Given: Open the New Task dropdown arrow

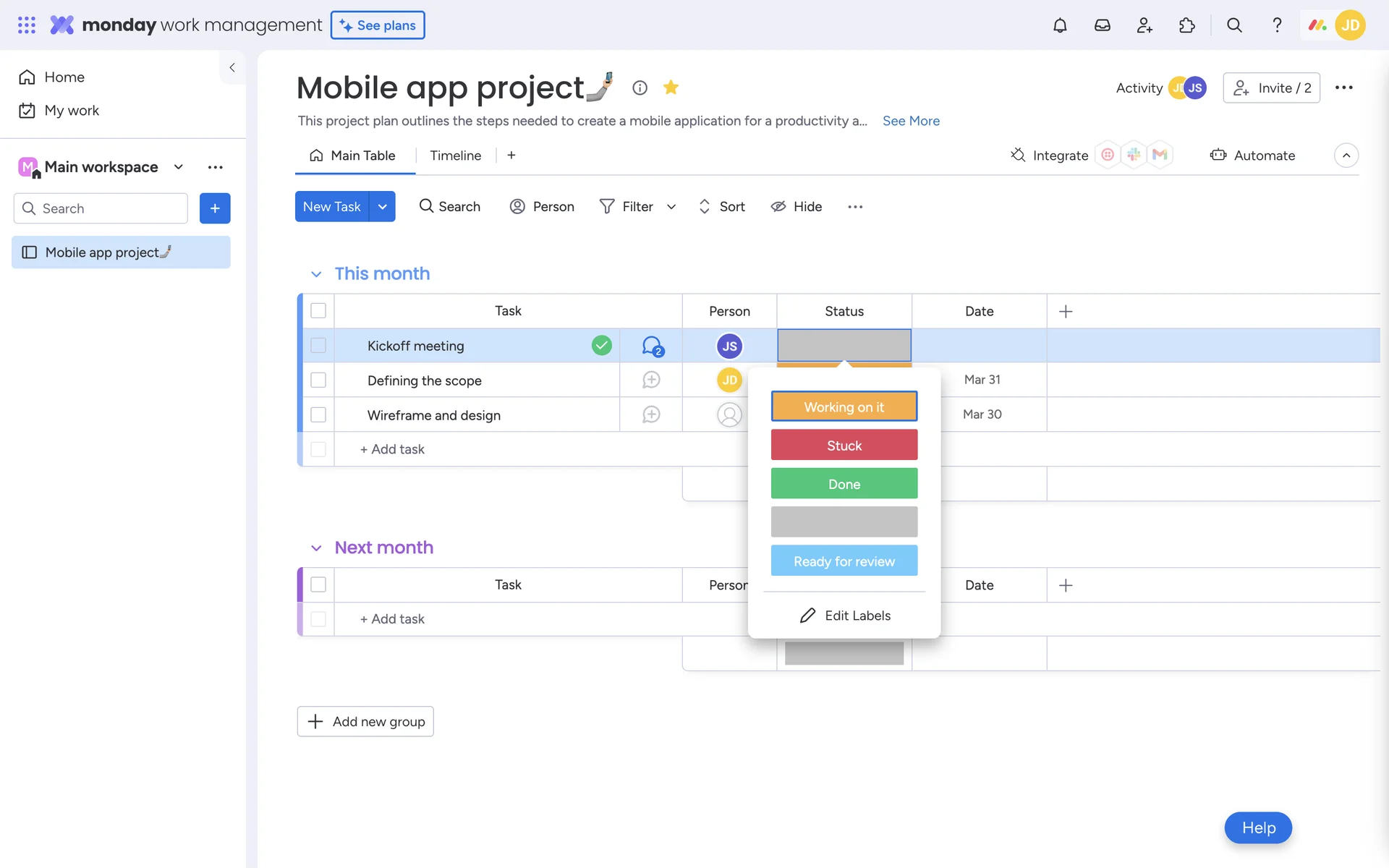Looking at the screenshot, I should (382, 207).
